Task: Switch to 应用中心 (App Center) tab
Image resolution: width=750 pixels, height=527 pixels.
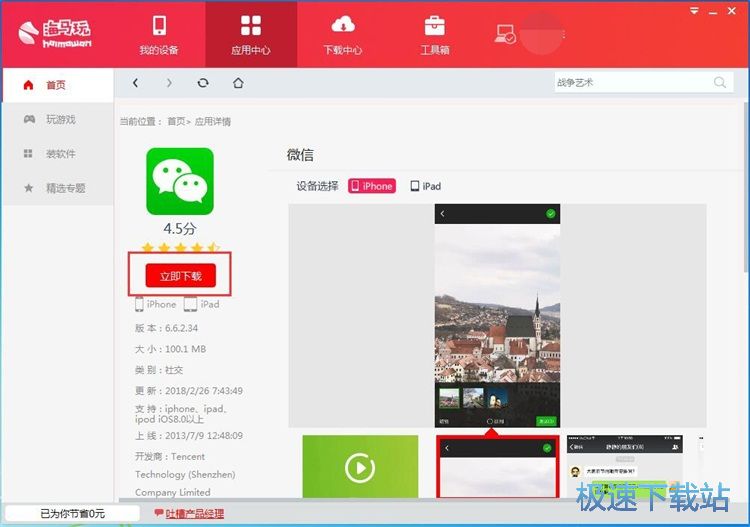Action: click(x=250, y=34)
